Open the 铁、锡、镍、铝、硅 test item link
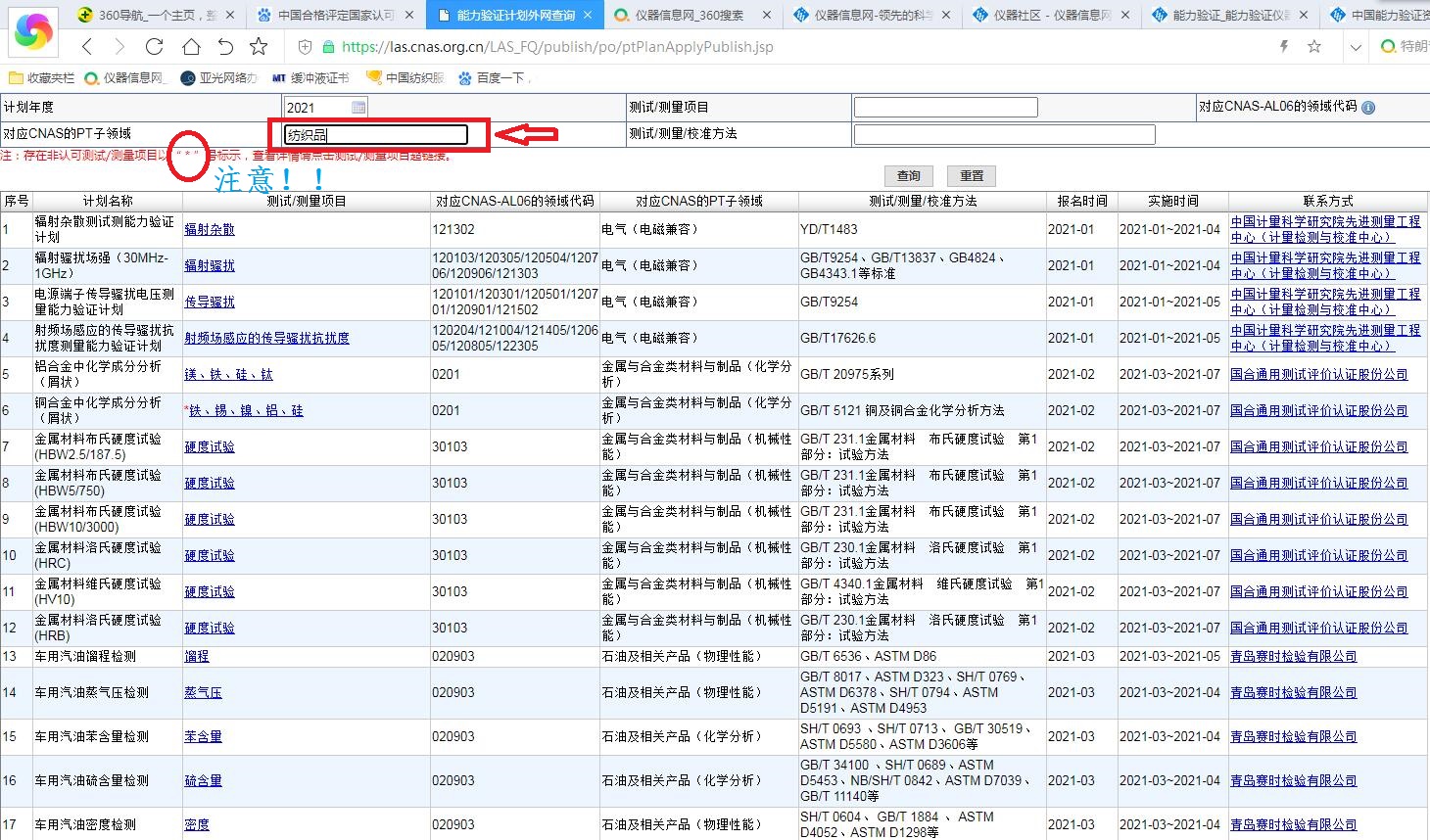 [246, 410]
